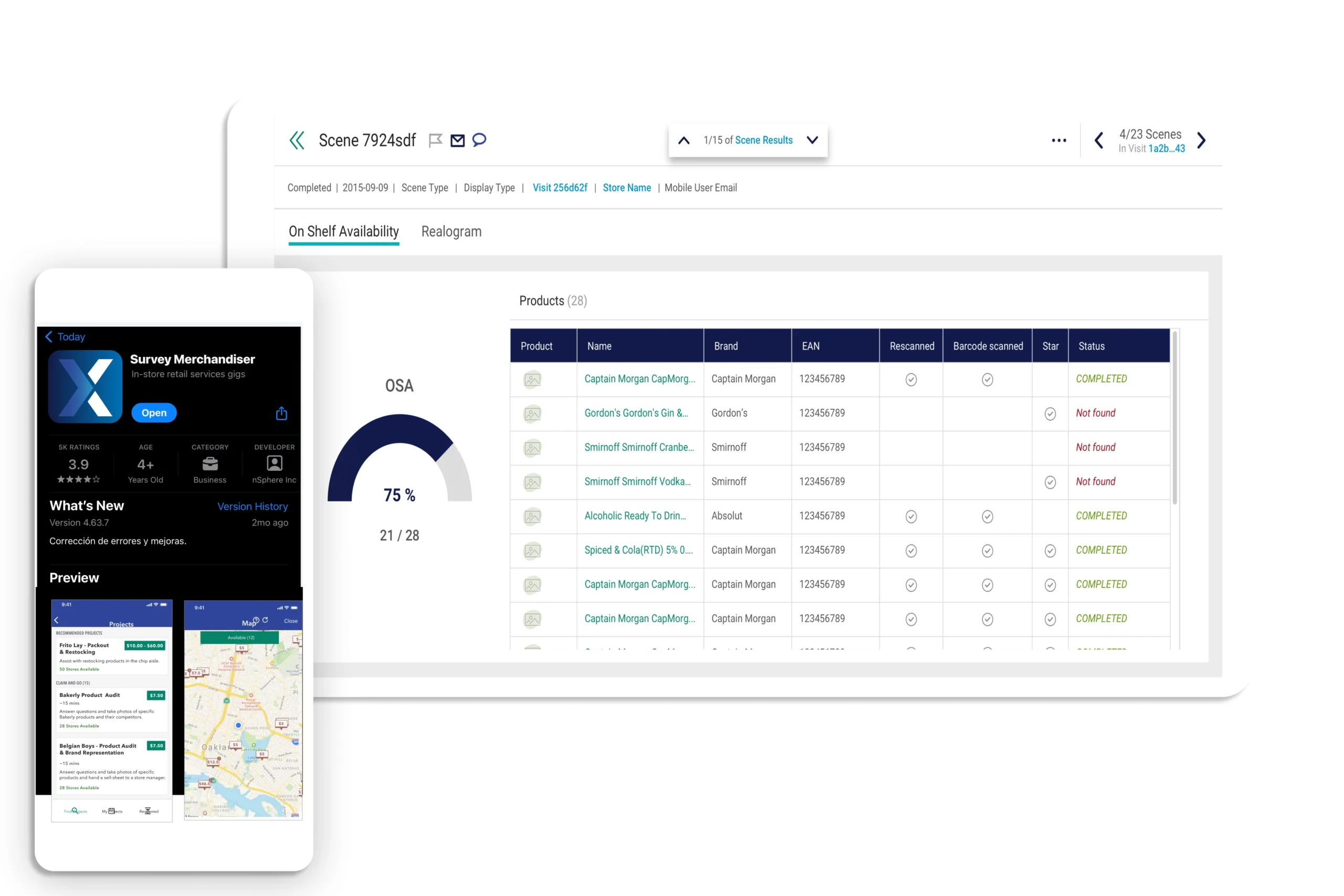Select the On Shelf Availability tab

343,231
